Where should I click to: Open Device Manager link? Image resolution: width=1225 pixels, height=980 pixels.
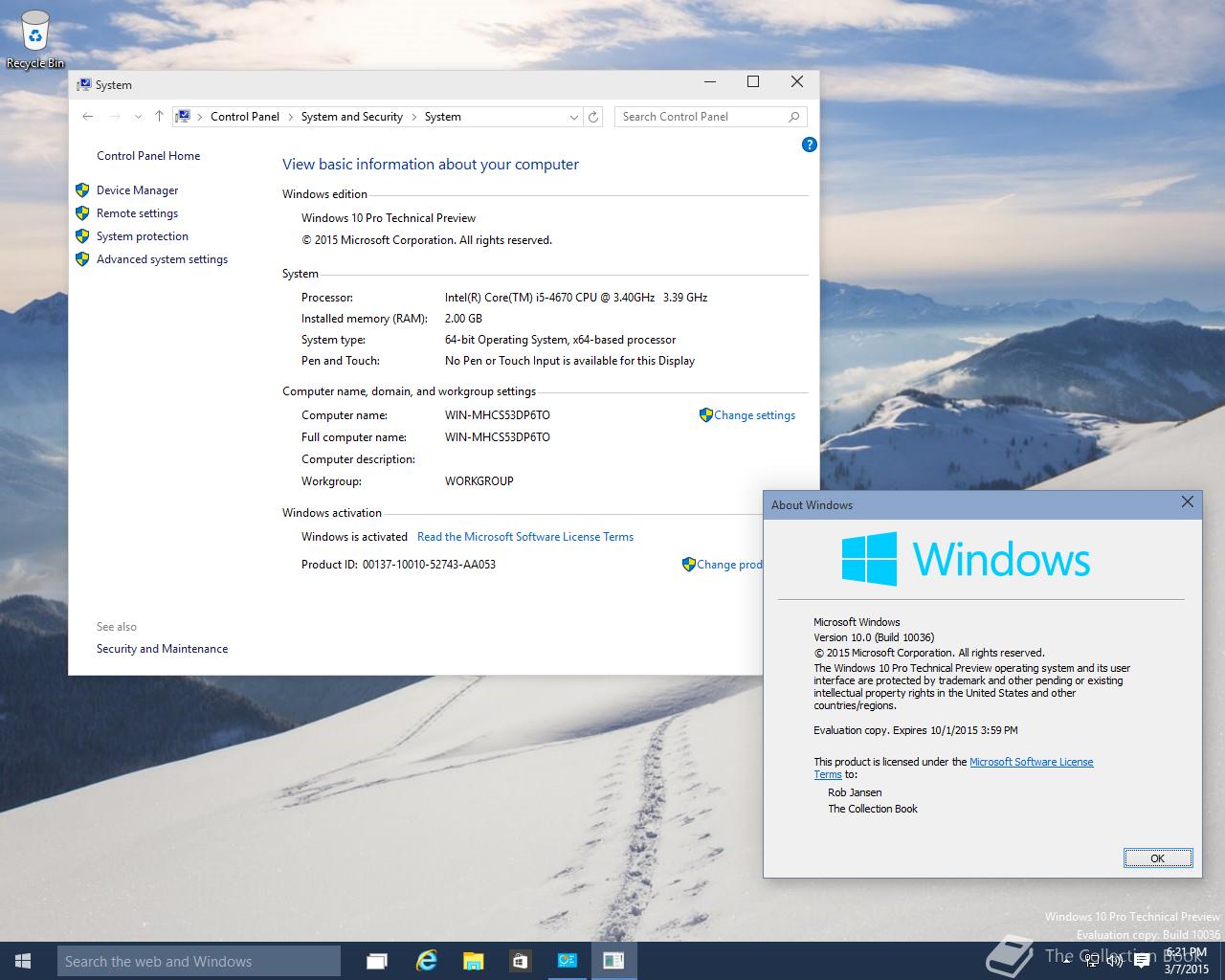pyautogui.click(x=137, y=190)
